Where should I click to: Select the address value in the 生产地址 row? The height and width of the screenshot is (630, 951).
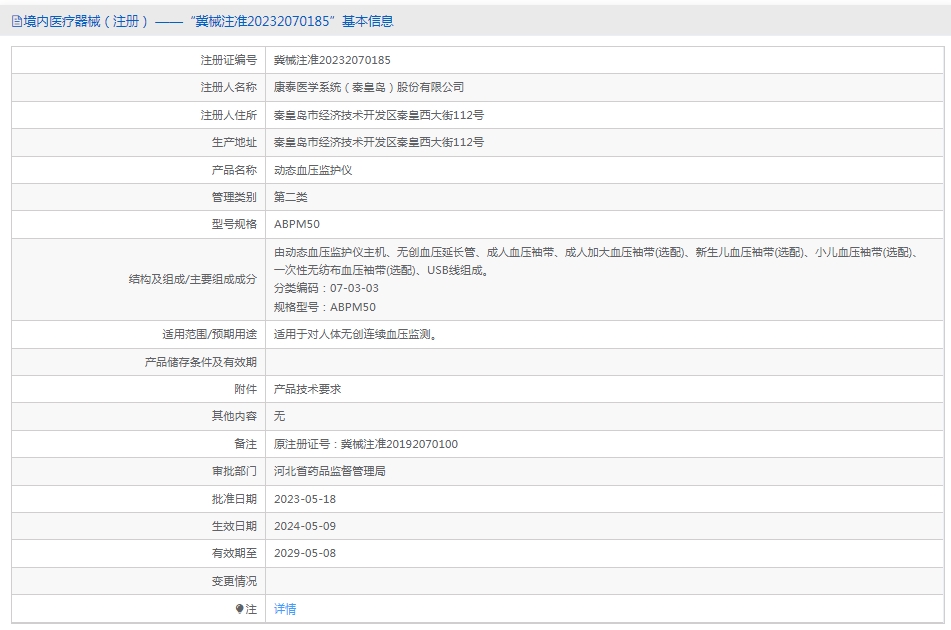coord(378,142)
